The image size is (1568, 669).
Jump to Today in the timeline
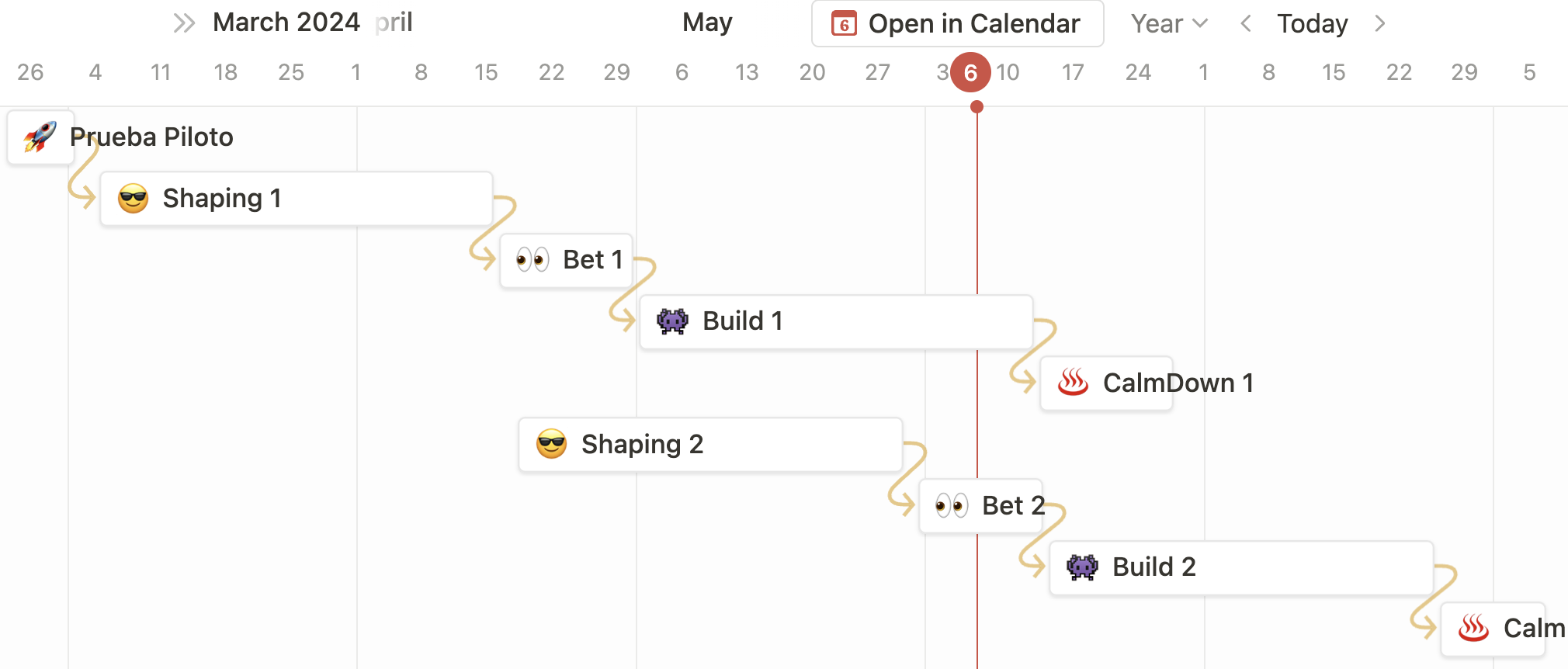coord(1313,24)
